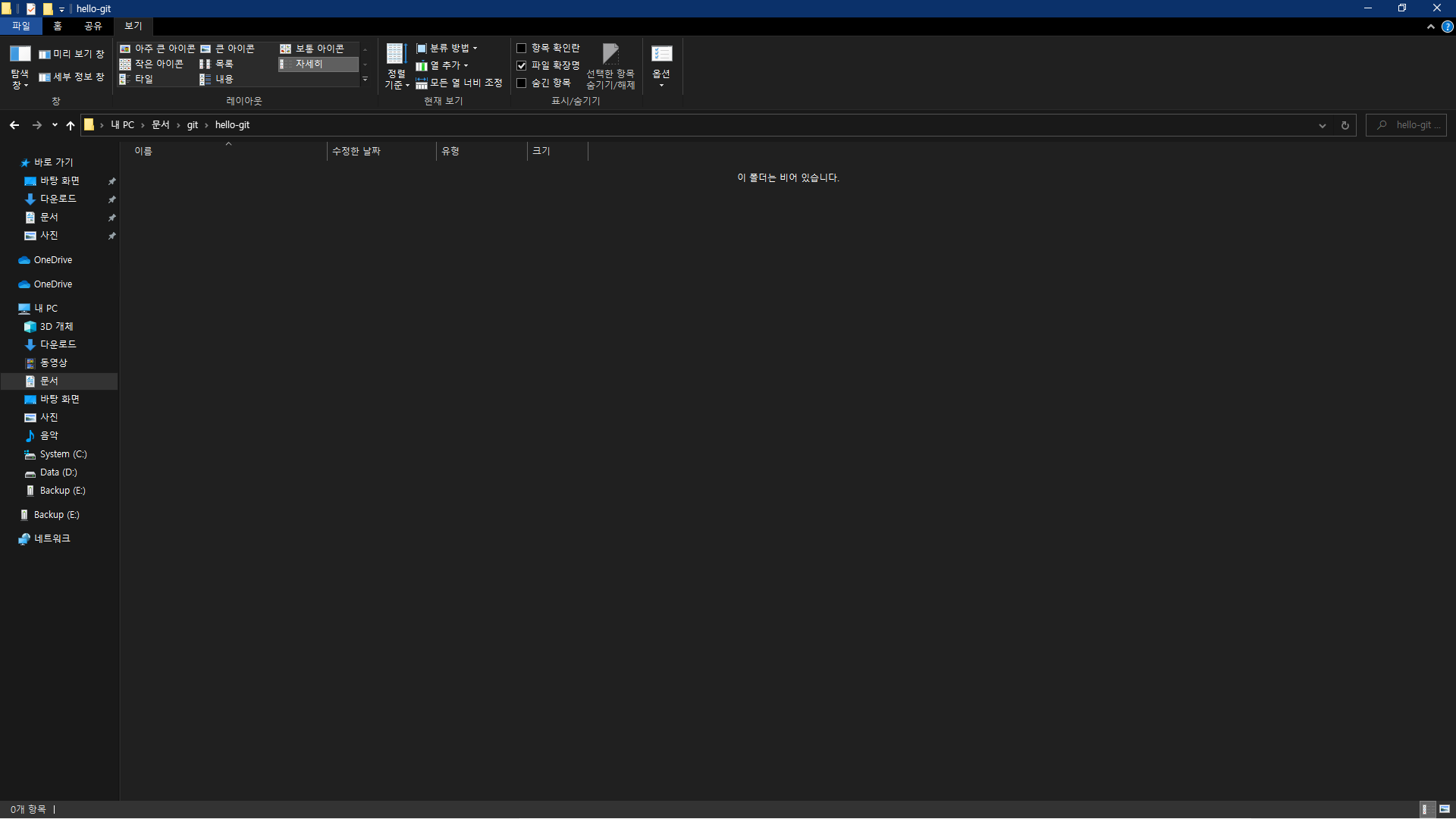The height and width of the screenshot is (819, 1456).
Task: Expand the address bar history dropdown
Action: pyautogui.click(x=1323, y=125)
